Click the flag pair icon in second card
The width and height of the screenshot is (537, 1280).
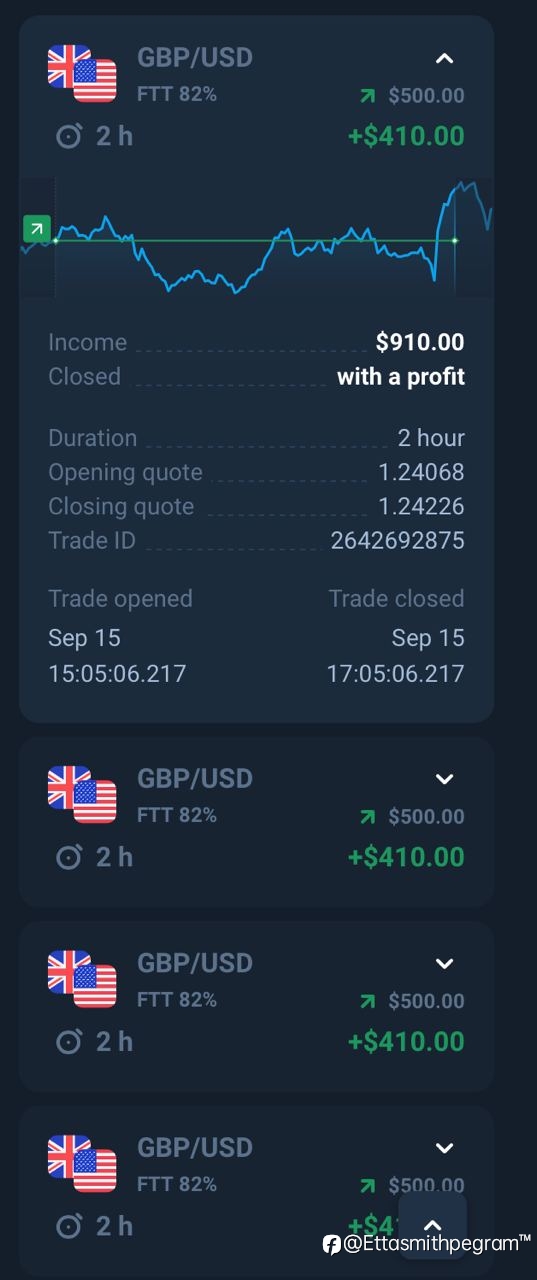82,794
